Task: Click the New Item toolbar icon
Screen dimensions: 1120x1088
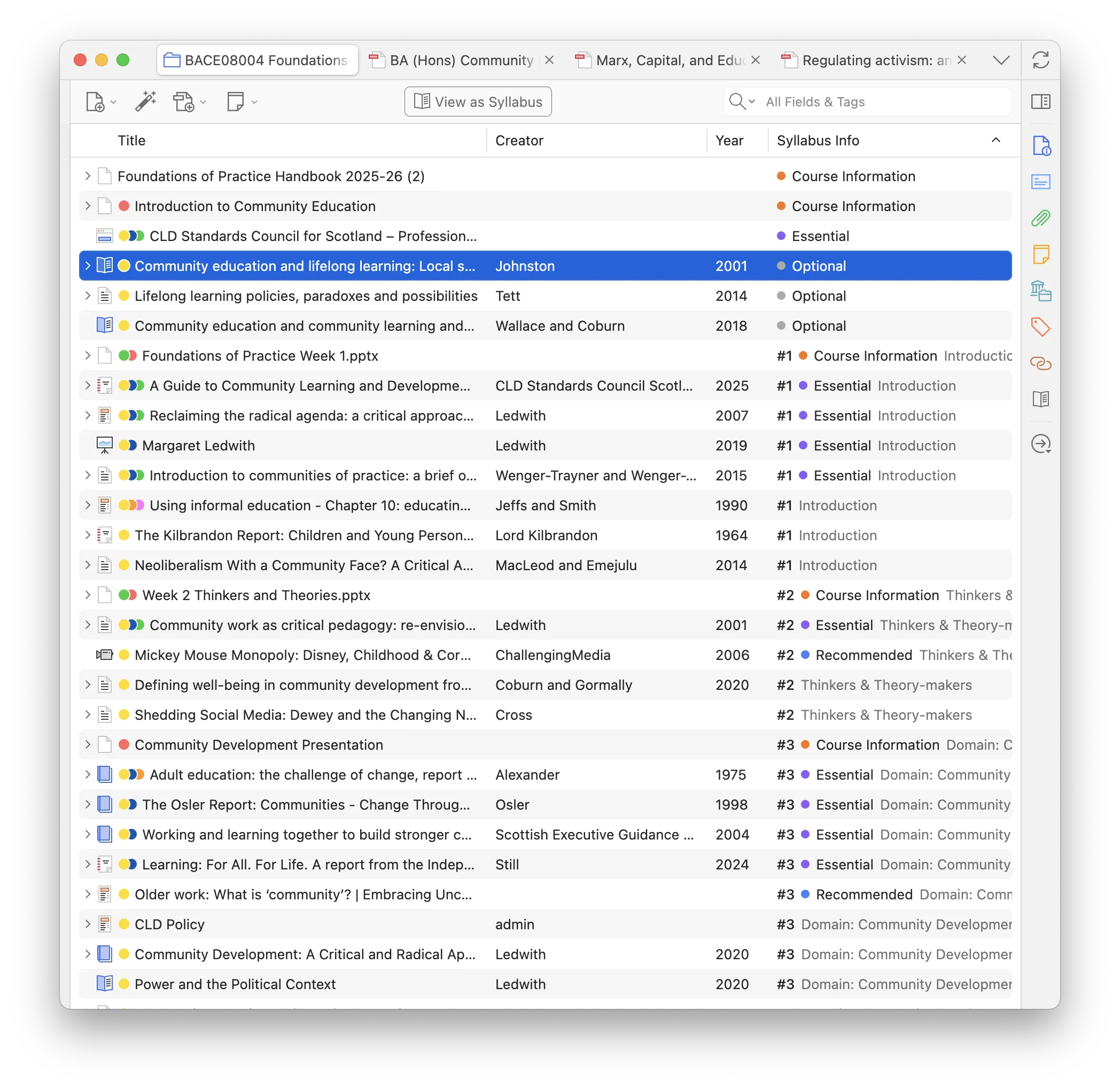Action: coord(95,102)
